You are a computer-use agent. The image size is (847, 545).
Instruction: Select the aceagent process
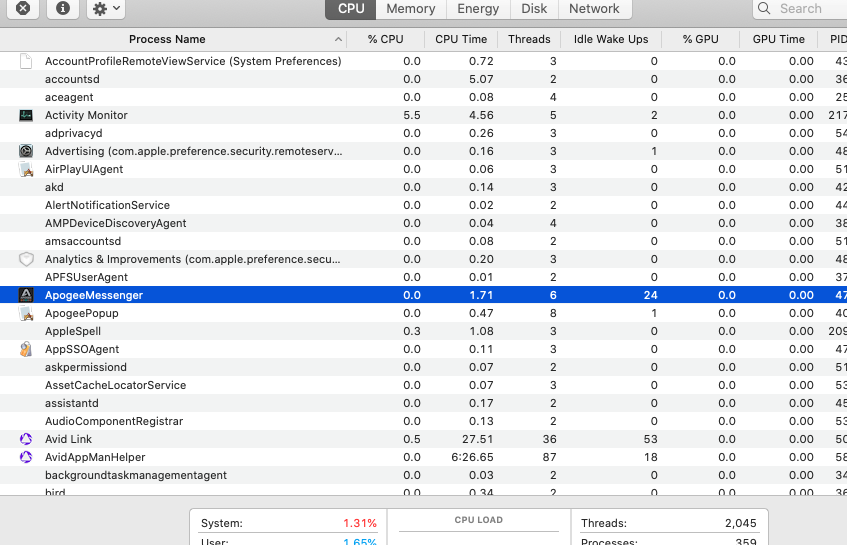click(424, 97)
